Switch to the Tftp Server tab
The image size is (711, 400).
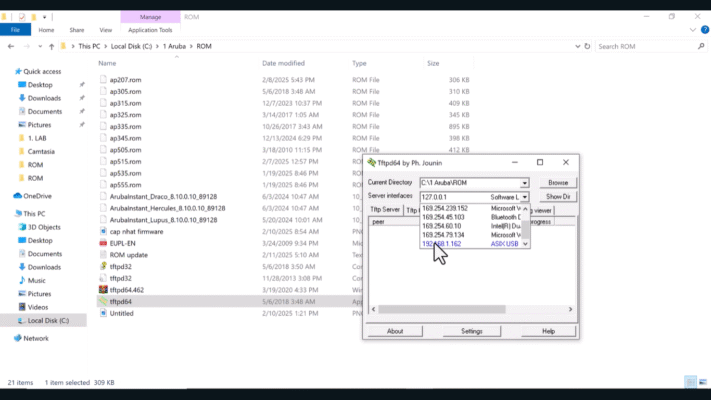[385, 210]
